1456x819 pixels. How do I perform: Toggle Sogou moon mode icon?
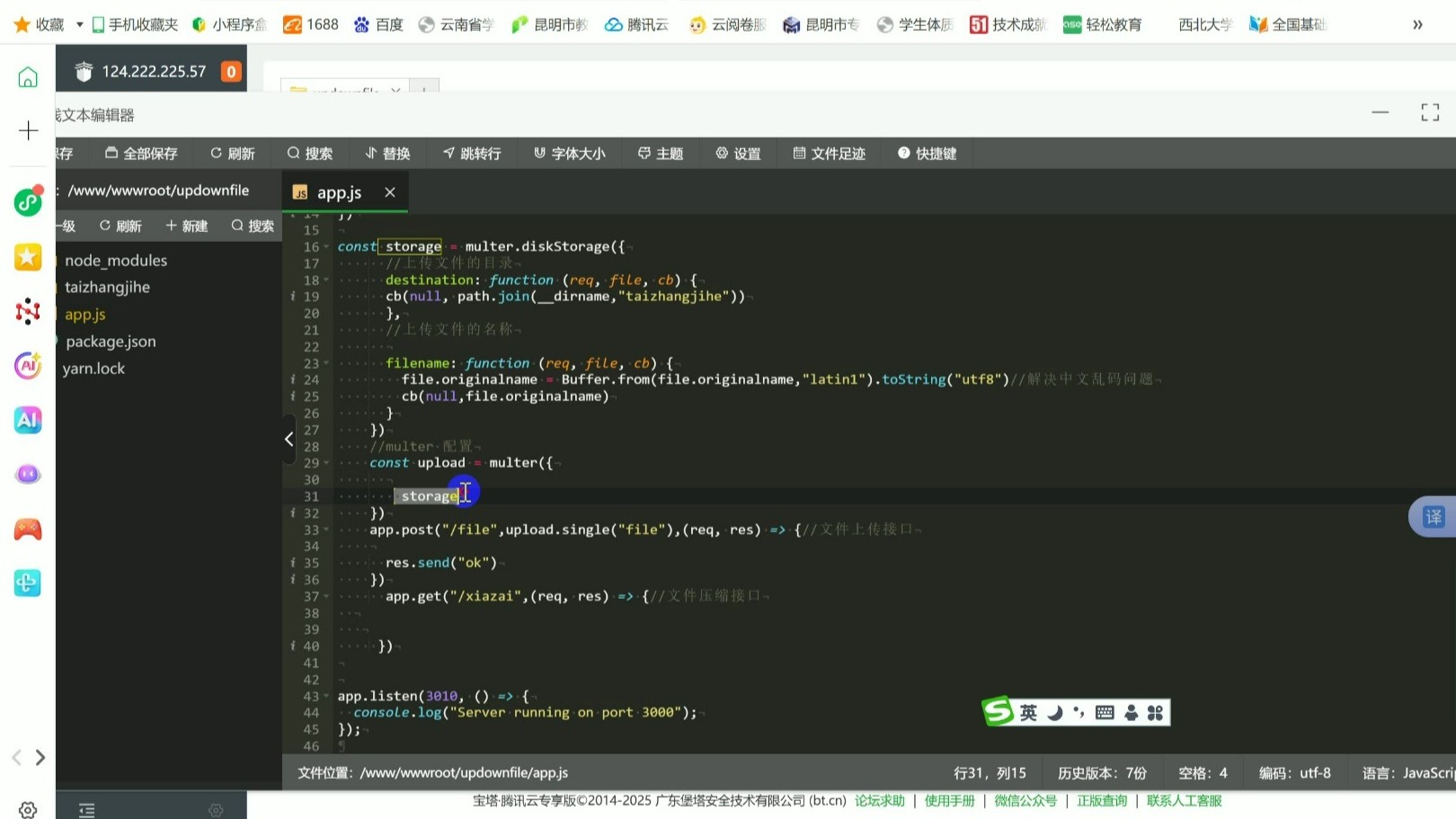point(1055,713)
